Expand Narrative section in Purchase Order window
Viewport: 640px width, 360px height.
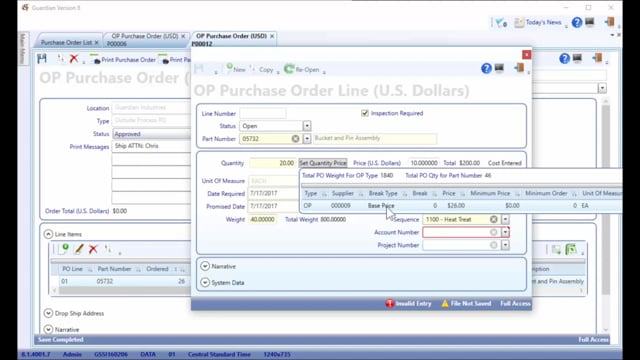click(x=48, y=329)
